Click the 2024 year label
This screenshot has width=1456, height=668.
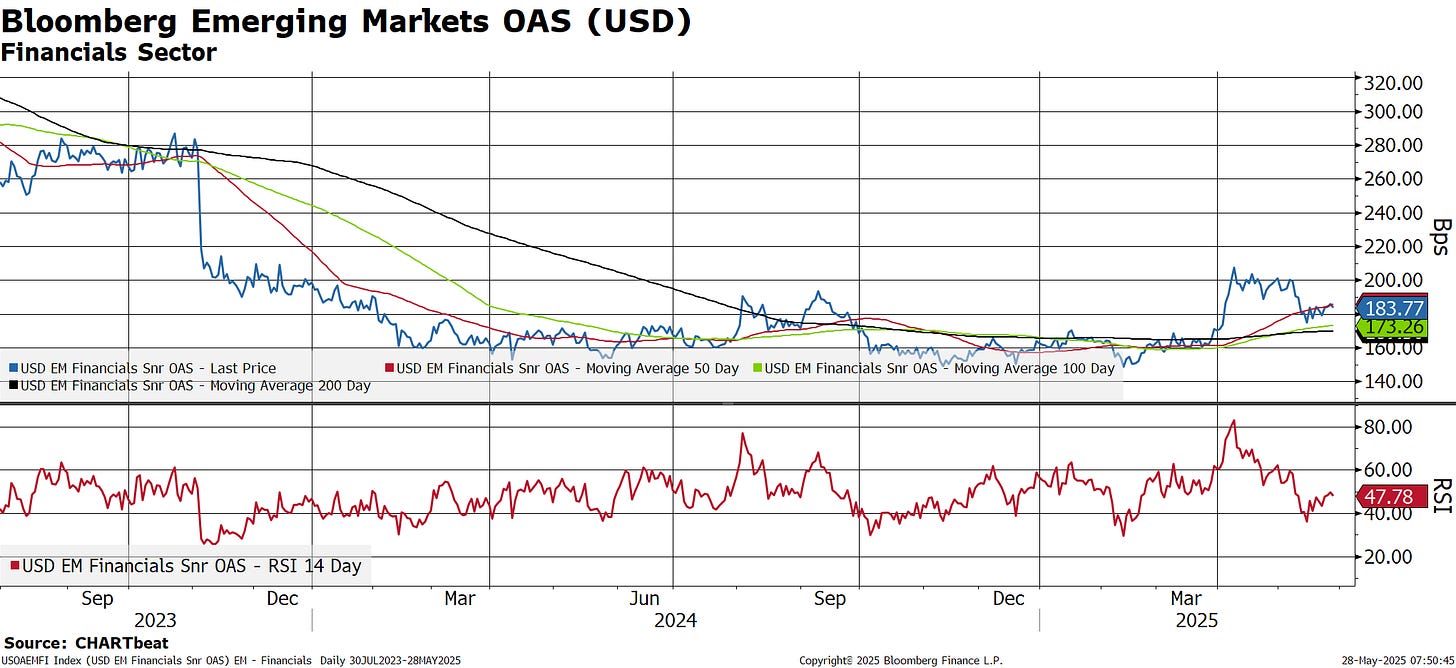[x=675, y=620]
